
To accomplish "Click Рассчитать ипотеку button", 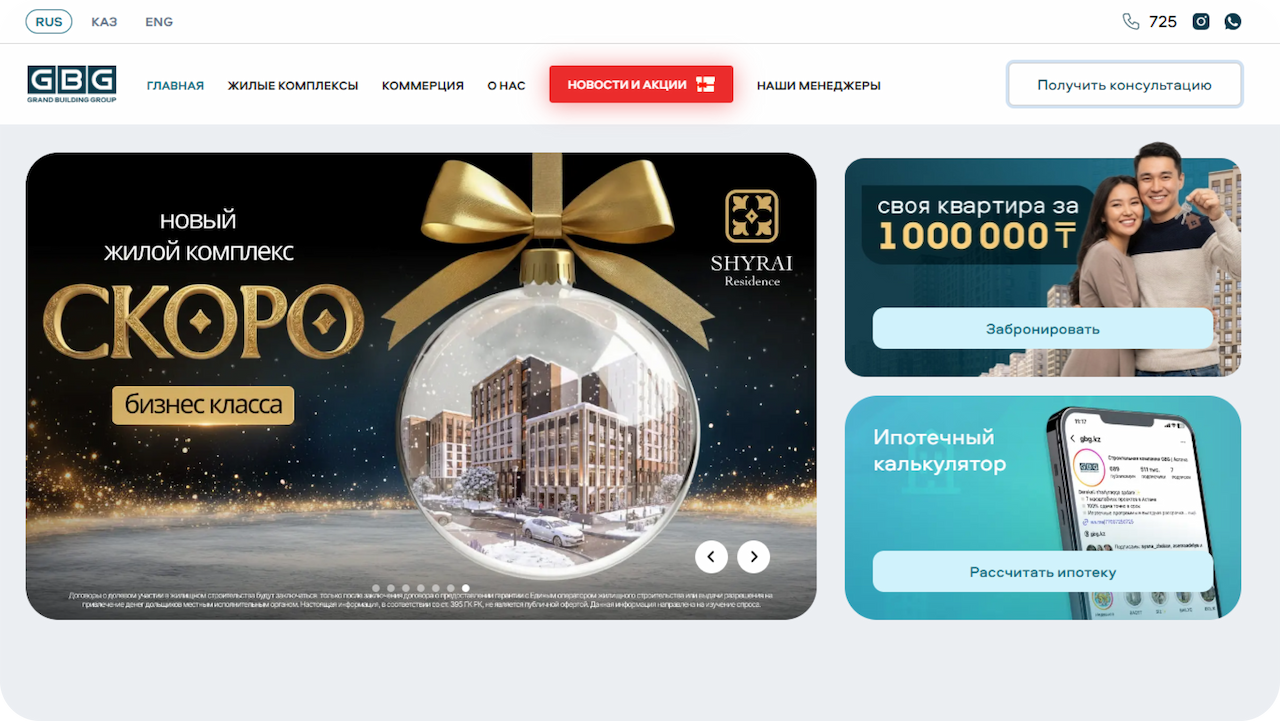I will click(x=1043, y=572).
